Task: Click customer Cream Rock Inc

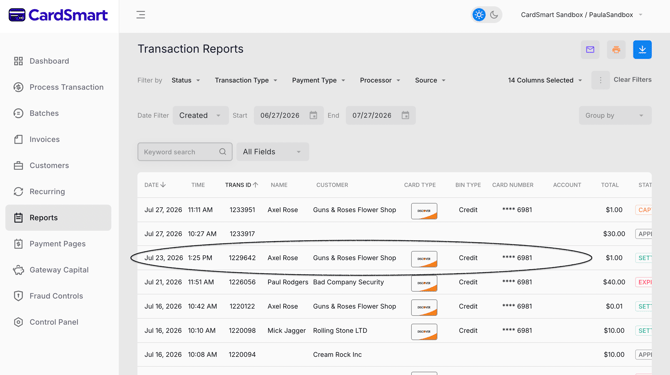Action: [x=337, y=354]
